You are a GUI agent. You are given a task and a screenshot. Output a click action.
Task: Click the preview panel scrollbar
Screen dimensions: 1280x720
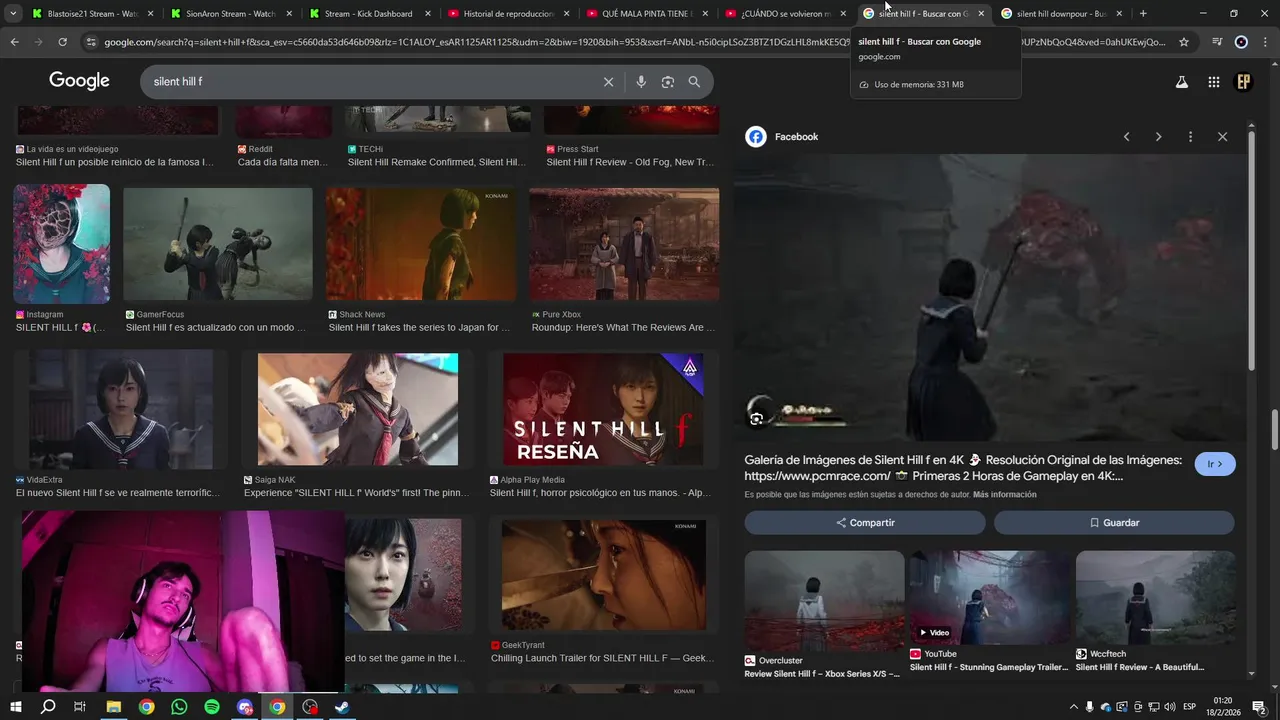pyautogui.click(x=1251, y=250)
